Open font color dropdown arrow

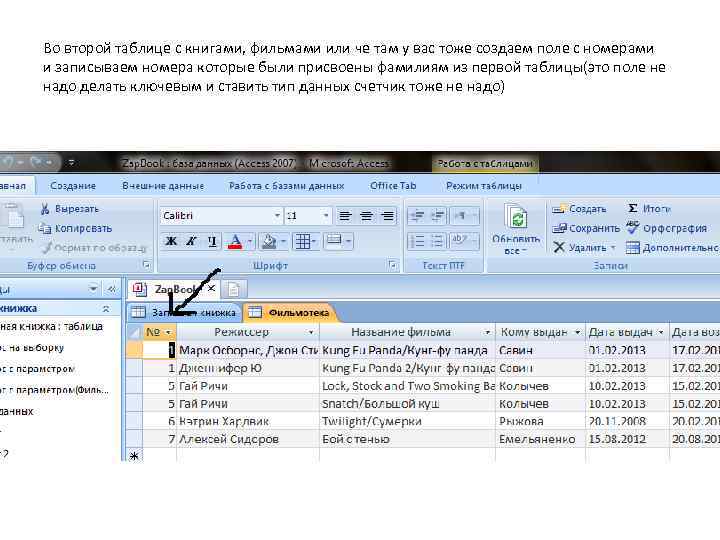click(x=250, y=242)
